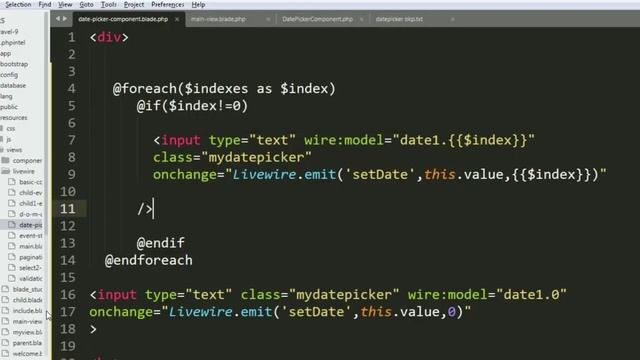This screenshot has width=640, height=360.
Task: Switch to DatePickerComponent.php tab
Action: click(318, 19)
